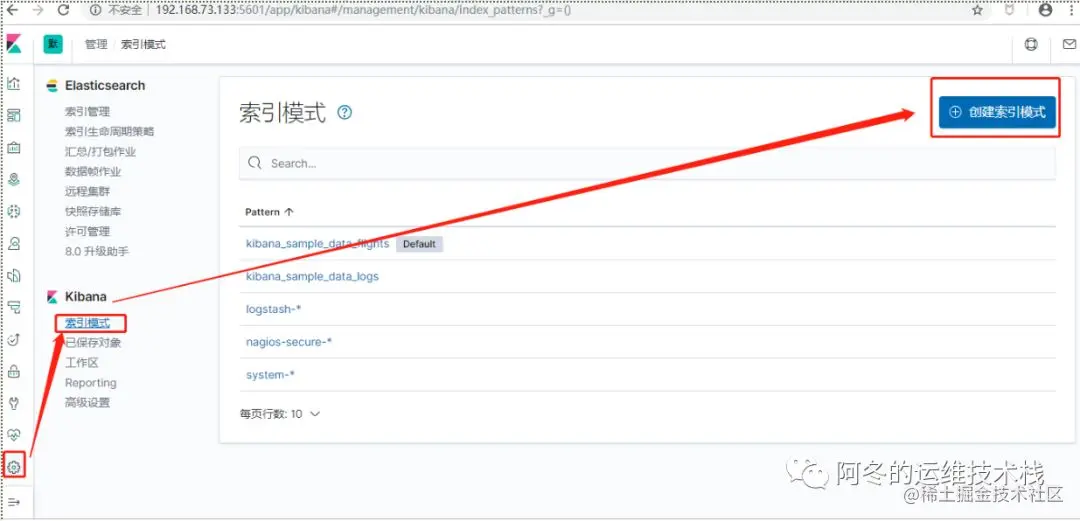
Task: Open the browser three-dot menu
Action: (x=1070, y=10)
